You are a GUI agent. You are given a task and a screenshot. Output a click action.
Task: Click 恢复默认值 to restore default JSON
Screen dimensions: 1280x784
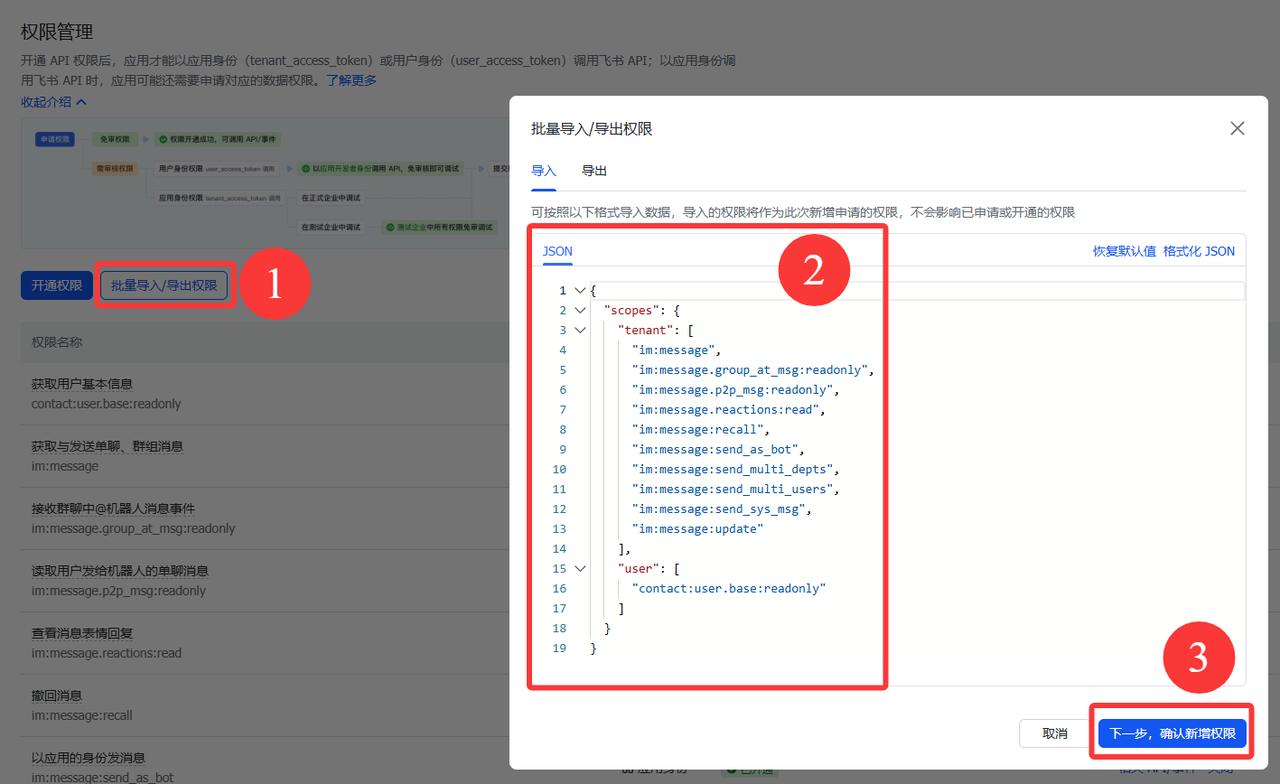pyautogui.click(x=1124, y=251)
